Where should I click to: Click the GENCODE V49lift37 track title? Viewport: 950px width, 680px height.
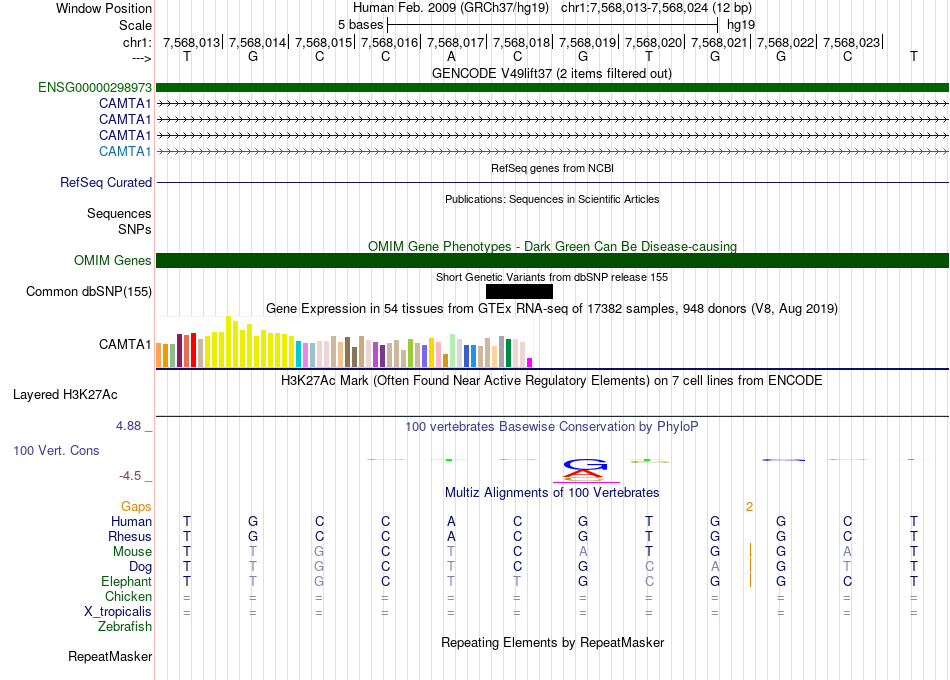pyautogui.click(x=552, y=73)
